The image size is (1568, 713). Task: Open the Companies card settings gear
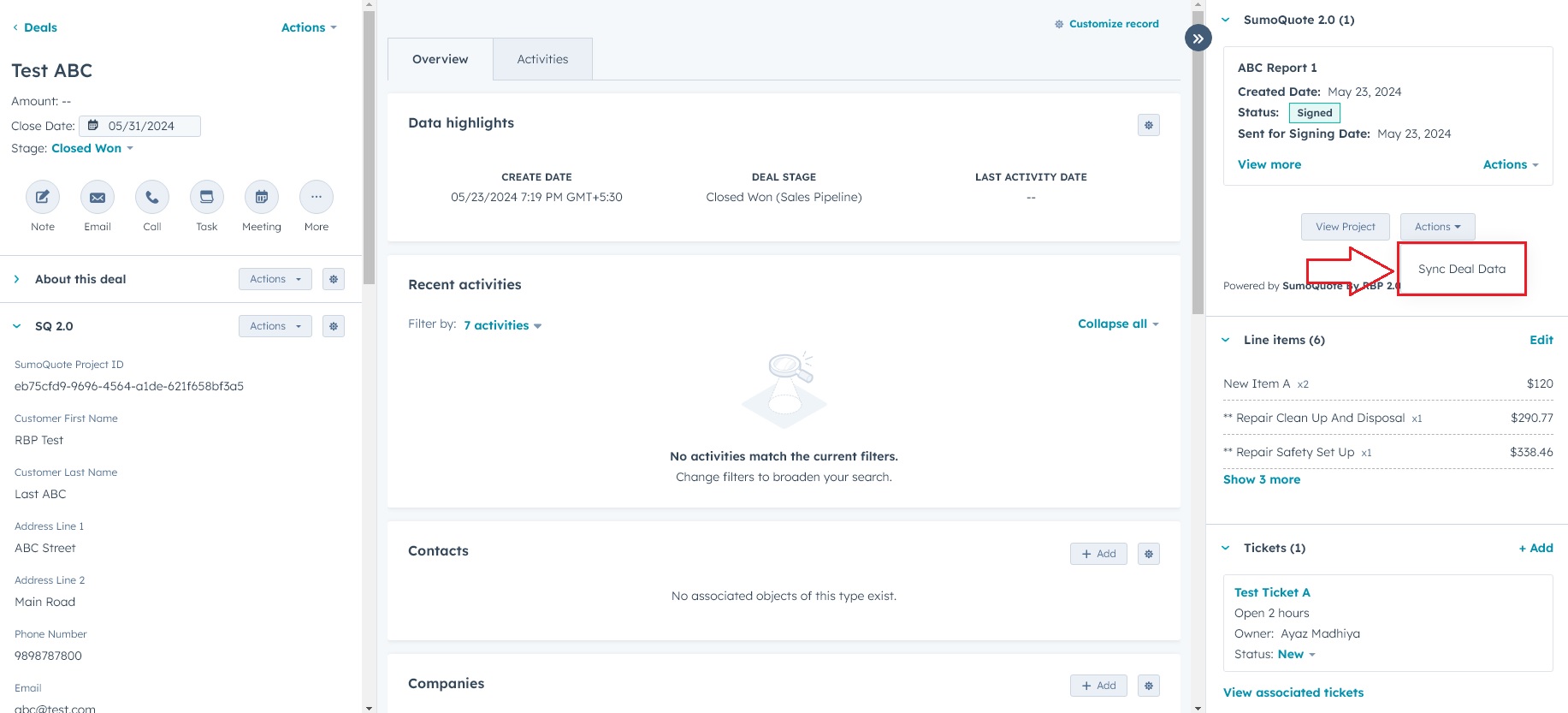[1149, 686]
